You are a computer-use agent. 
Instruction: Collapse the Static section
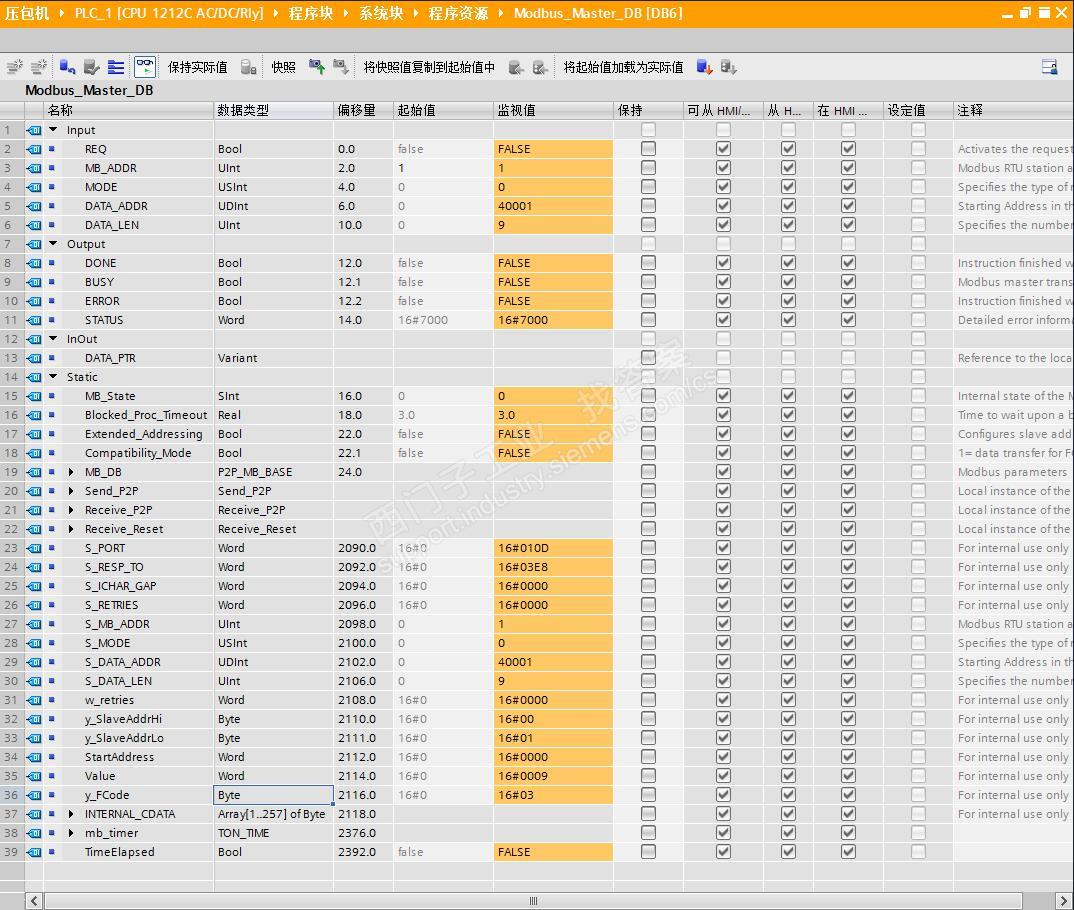pos(53,377)
